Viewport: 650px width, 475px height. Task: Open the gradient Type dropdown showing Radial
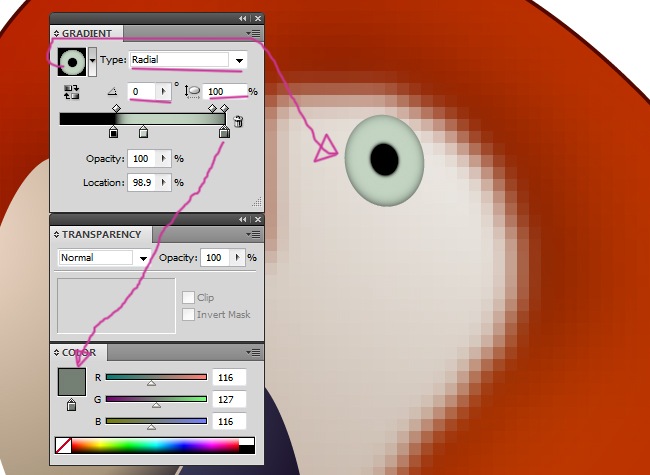pos(189,60)
